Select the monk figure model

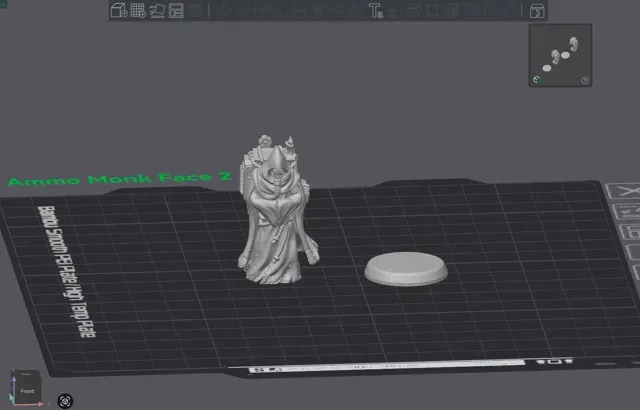click(278, 210)
